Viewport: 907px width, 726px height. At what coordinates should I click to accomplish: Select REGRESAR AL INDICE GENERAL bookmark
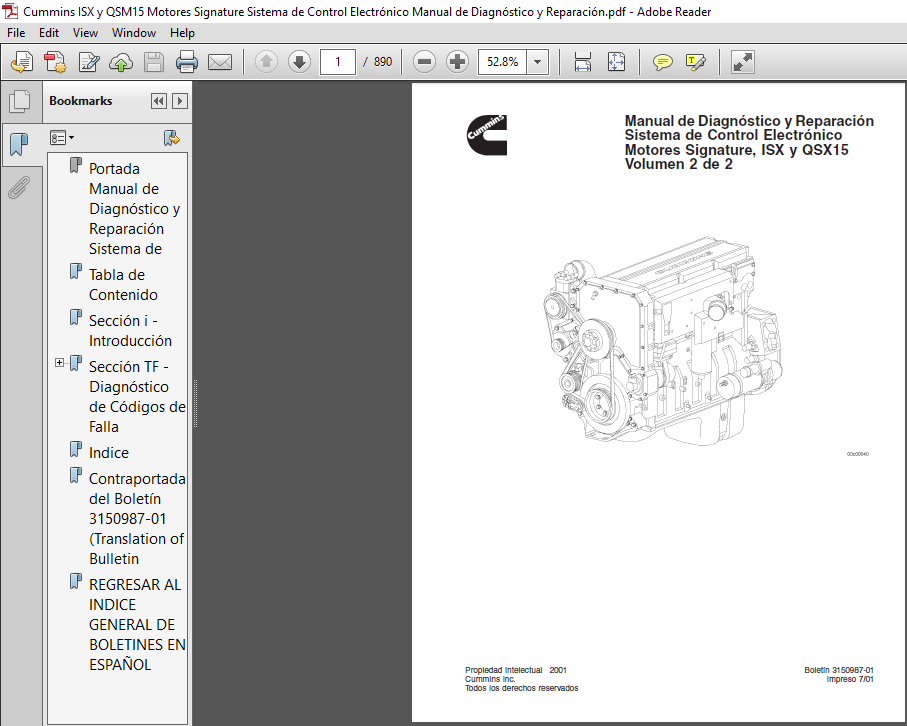137,625
